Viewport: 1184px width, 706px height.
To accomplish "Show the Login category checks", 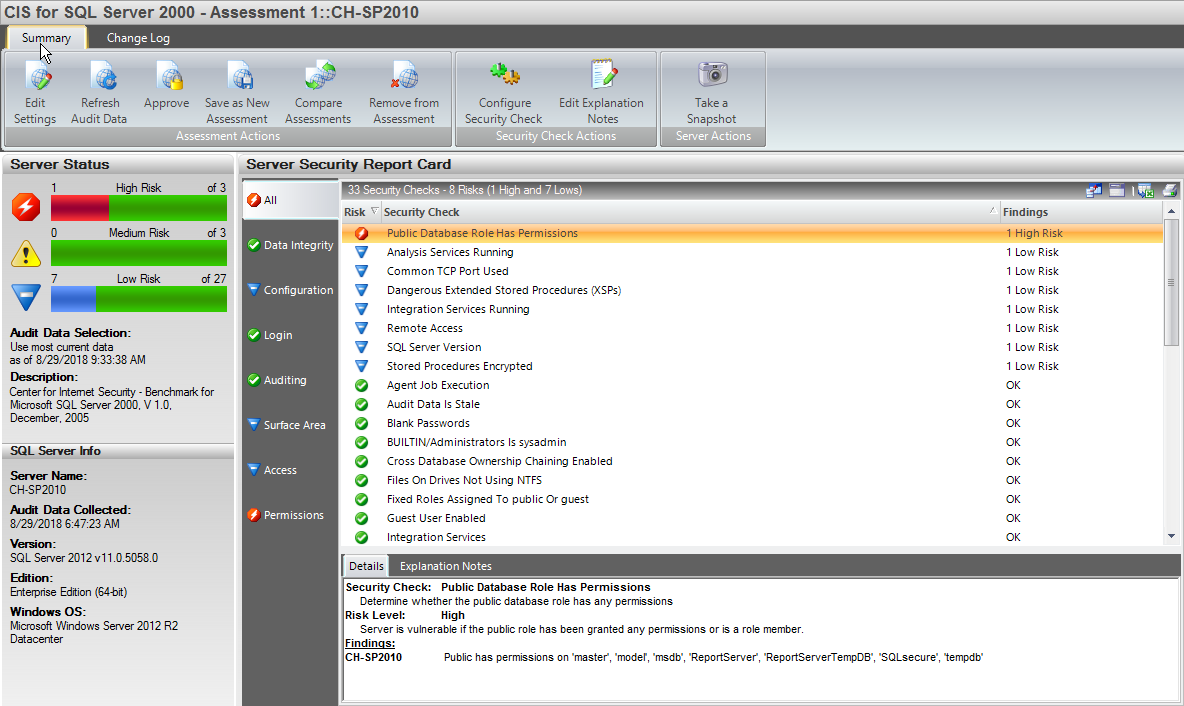I will point(291,335).
